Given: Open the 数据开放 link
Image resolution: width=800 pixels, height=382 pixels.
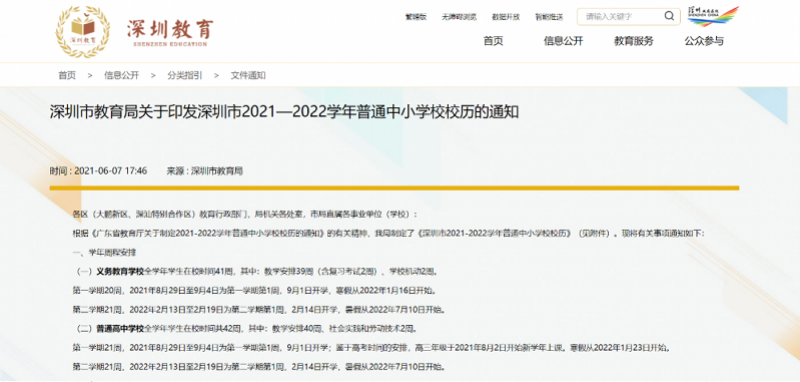Looking at the screenshot, I should [506, 17].
